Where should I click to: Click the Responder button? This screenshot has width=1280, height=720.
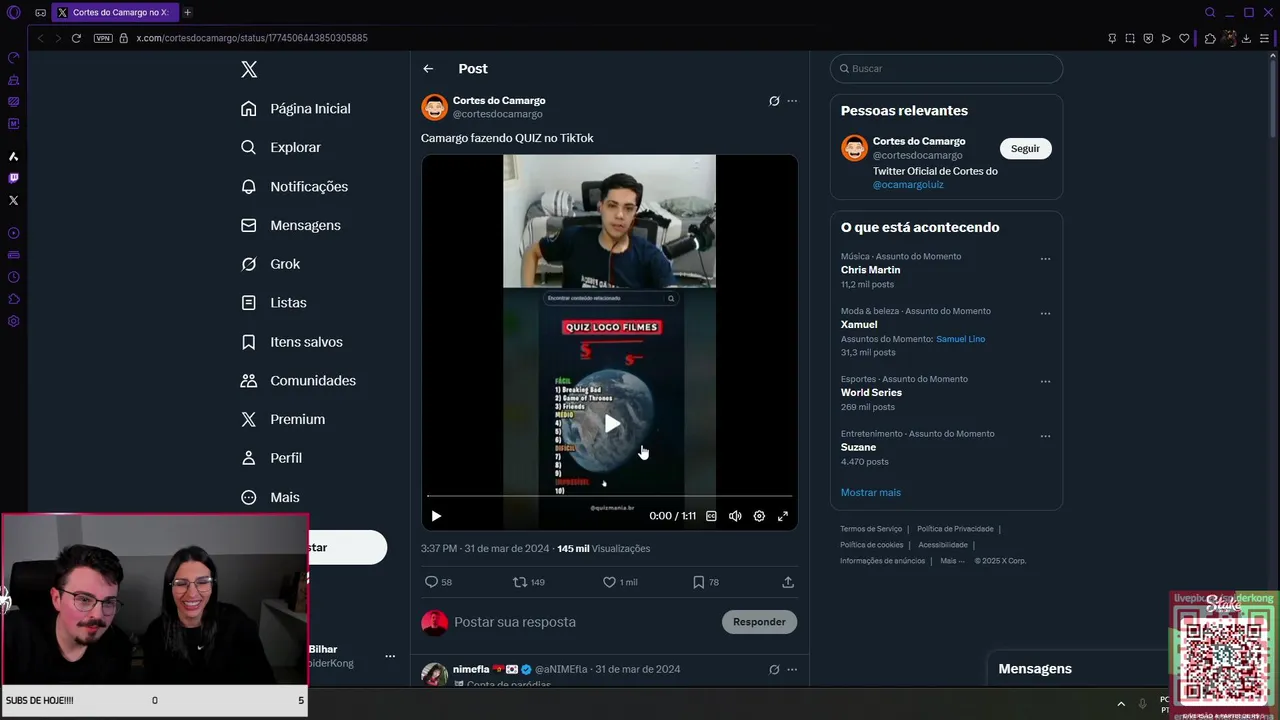click(x=759, y=622)
